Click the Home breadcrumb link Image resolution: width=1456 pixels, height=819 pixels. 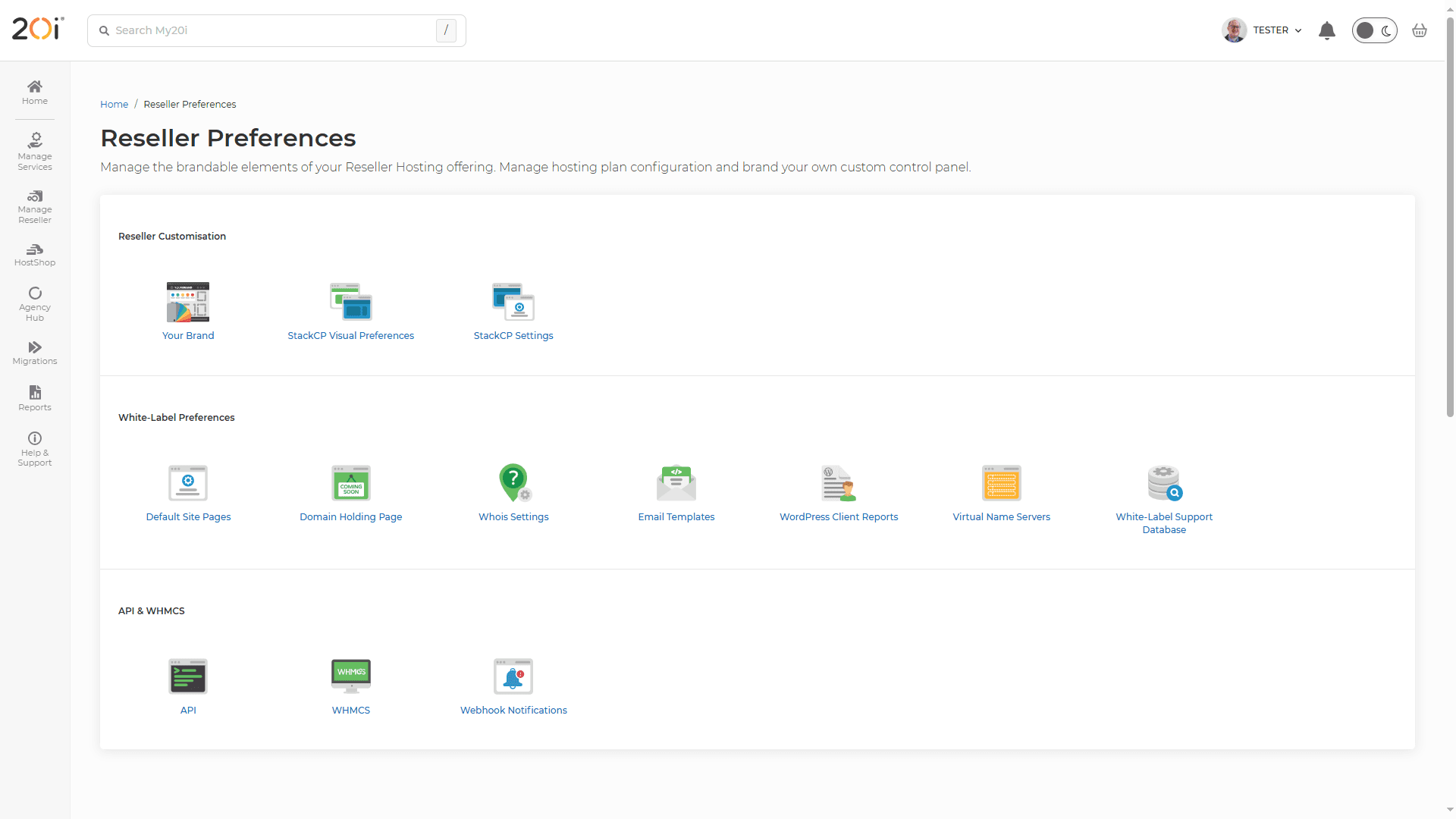pyautogui.click(x=115, y=105)
